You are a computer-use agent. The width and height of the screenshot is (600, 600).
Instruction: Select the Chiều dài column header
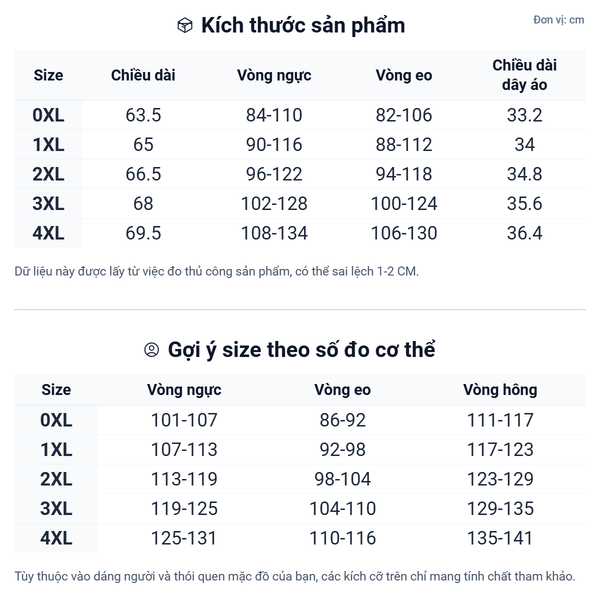pyautogui.click(x=143, y=75)
